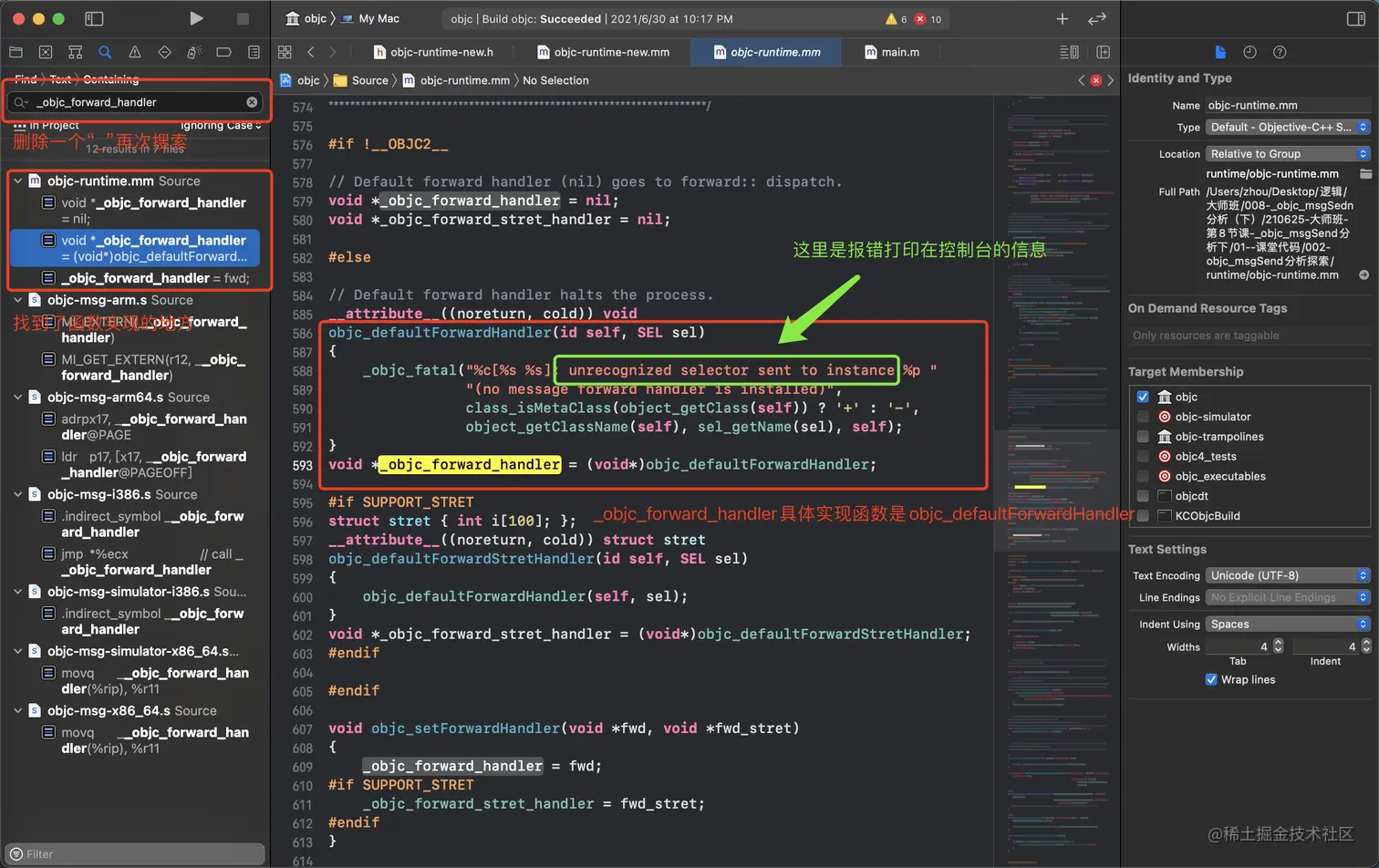This screenshot has height=868, width=1379.
Task: Click No Selection in jump bar
Action: coord(555,80)
